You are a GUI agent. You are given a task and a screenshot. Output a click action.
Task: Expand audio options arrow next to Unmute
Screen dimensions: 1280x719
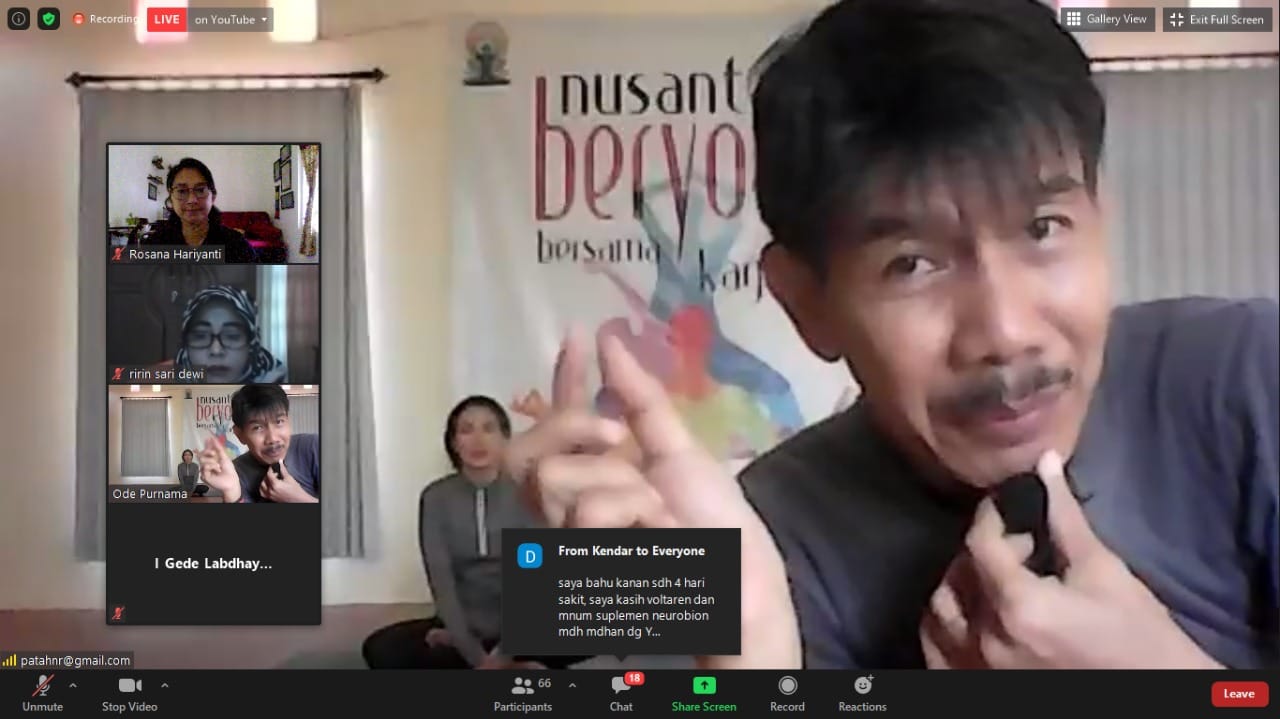pyautogui.click(x=73, y=685)
